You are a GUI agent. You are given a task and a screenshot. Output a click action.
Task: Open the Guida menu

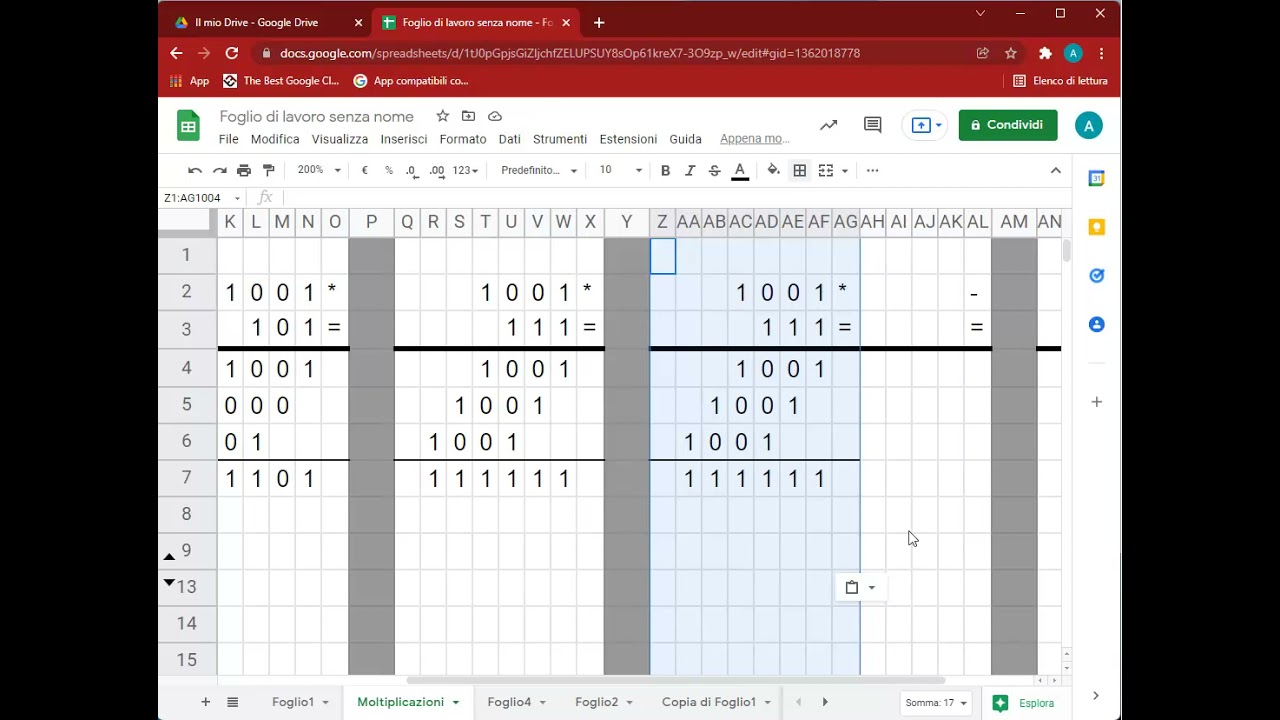pos(686,139)
